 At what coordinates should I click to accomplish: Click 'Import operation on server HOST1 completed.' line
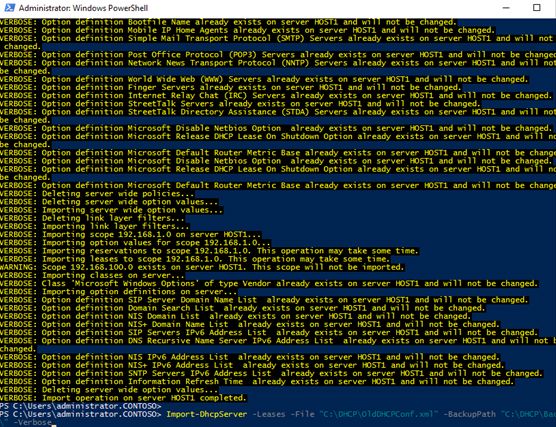(x=123, y=398)
